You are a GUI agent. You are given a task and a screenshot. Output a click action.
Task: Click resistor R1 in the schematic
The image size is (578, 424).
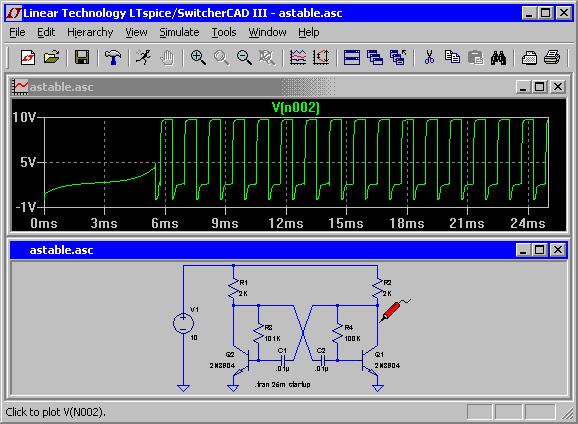click(x=233, y=289)
